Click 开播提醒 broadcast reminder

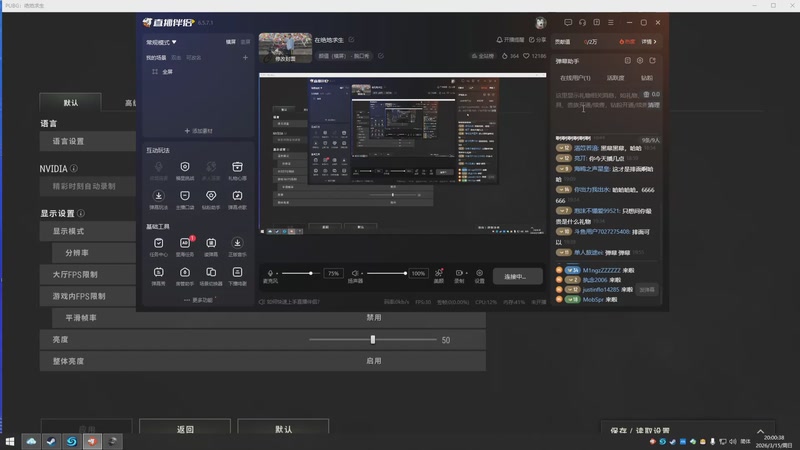point(510,40)
